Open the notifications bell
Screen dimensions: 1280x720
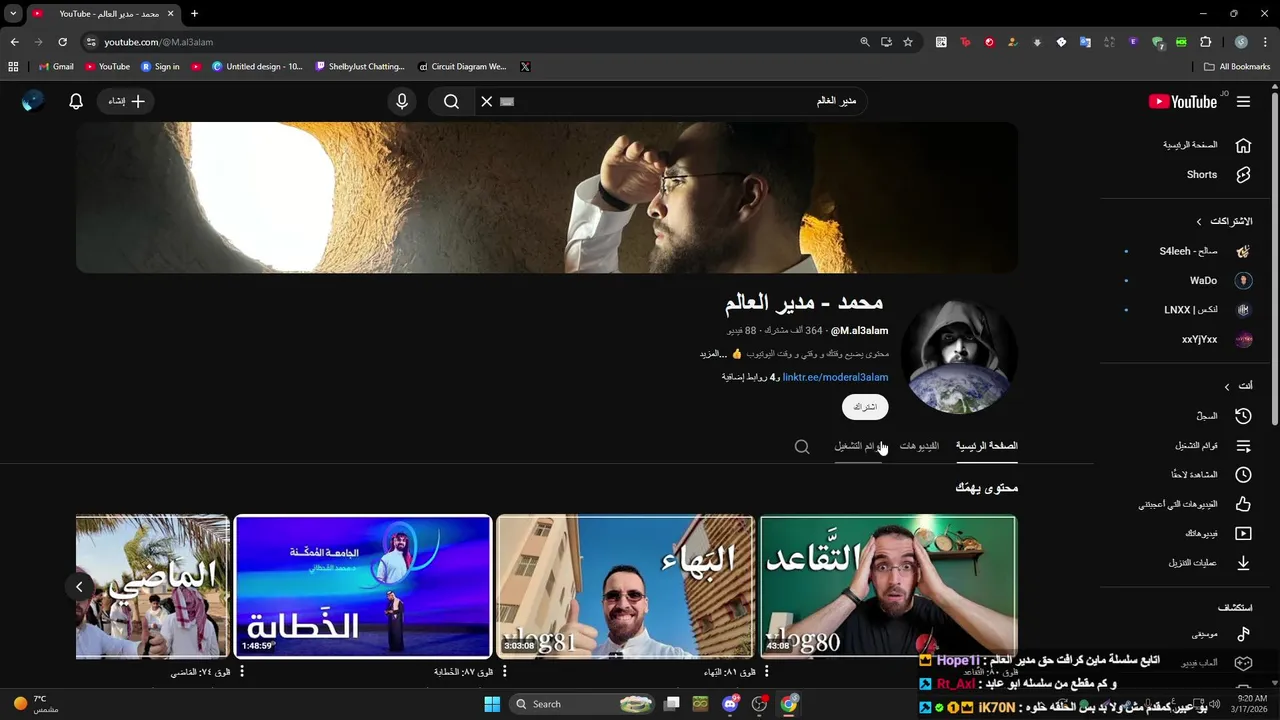76,101
